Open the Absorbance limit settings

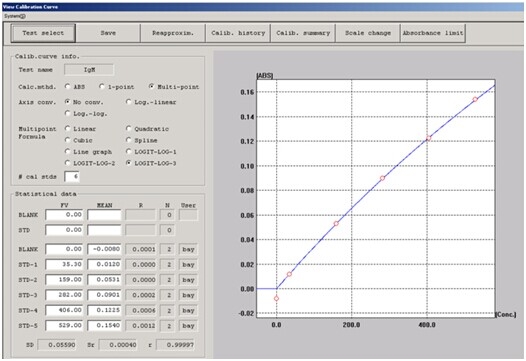[433, 33]
